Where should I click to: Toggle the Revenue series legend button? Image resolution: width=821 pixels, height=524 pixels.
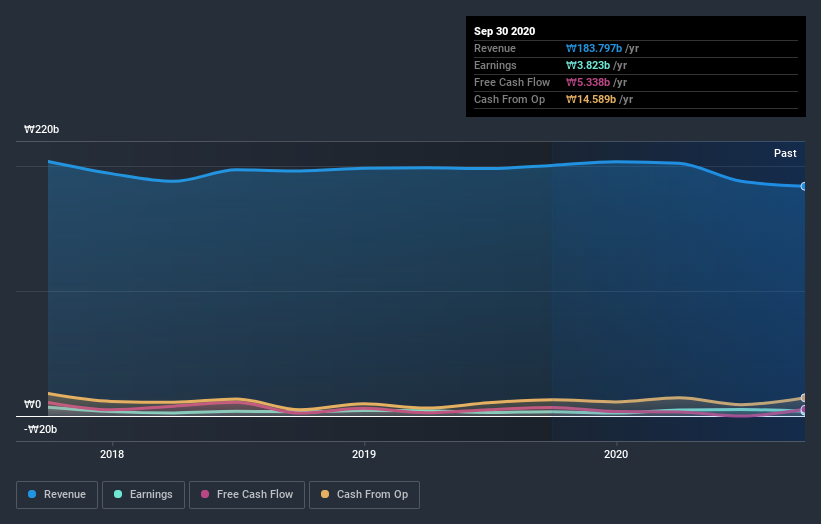pos(57,495)
